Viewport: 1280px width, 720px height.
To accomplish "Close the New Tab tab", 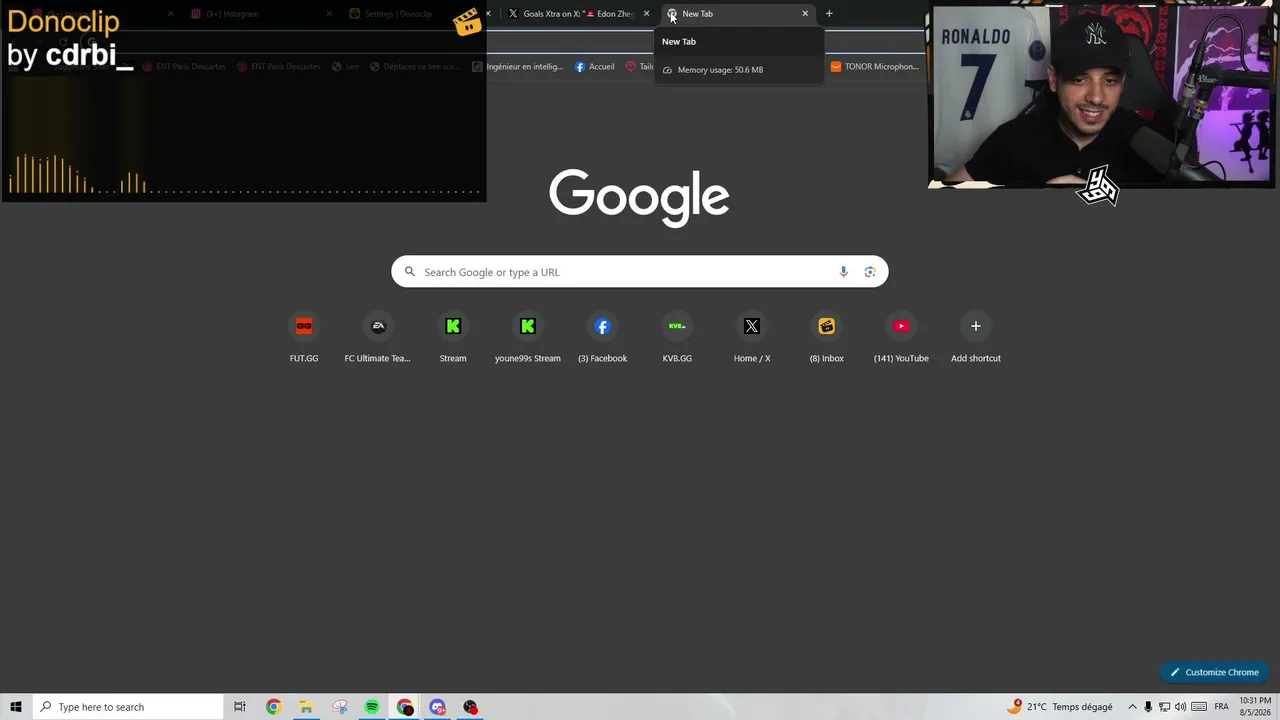I will 805,14.
